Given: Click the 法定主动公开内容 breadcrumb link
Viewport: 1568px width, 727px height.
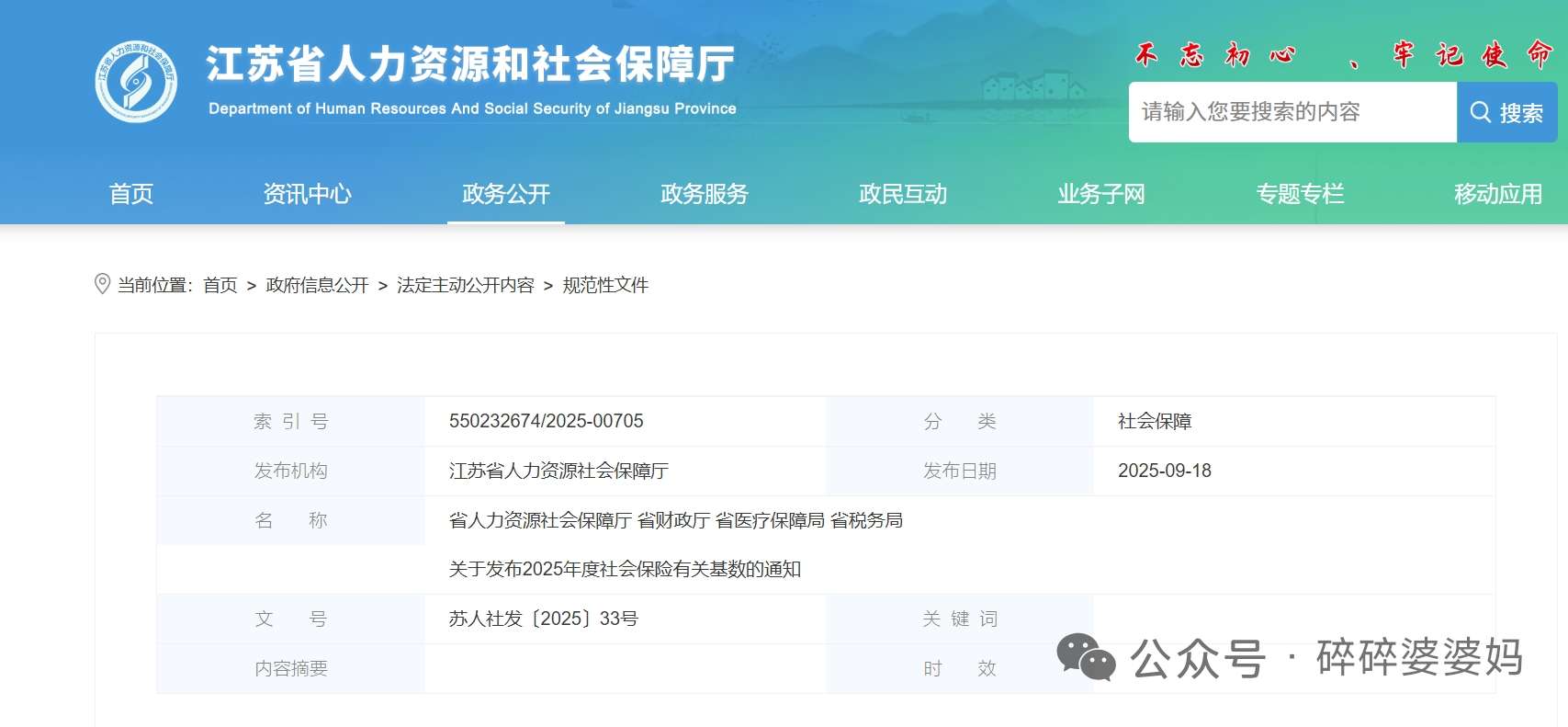Looking at the screenshot, I should pos(465,285).
